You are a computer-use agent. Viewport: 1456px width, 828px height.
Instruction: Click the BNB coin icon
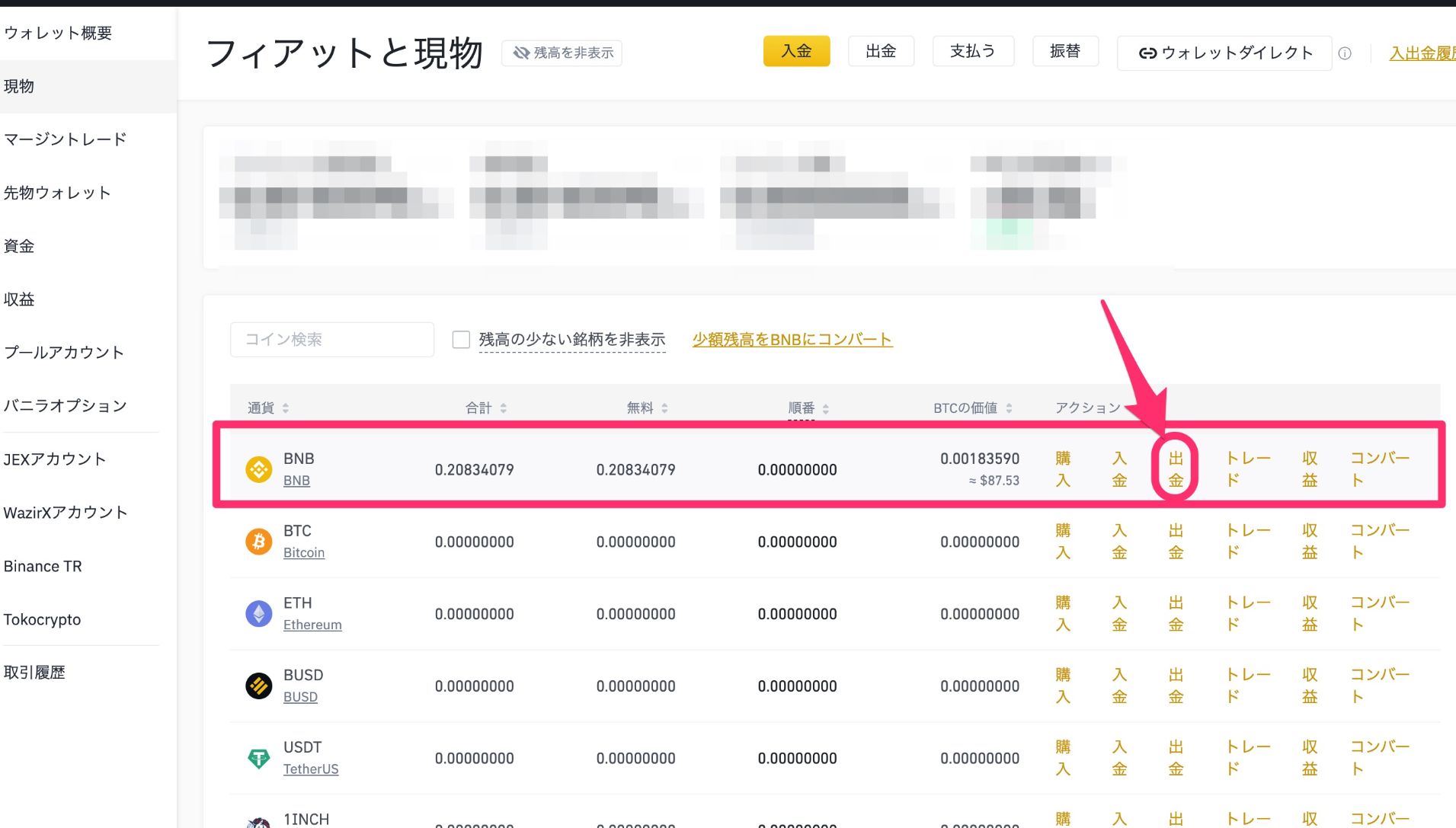(x=259, y=469)
